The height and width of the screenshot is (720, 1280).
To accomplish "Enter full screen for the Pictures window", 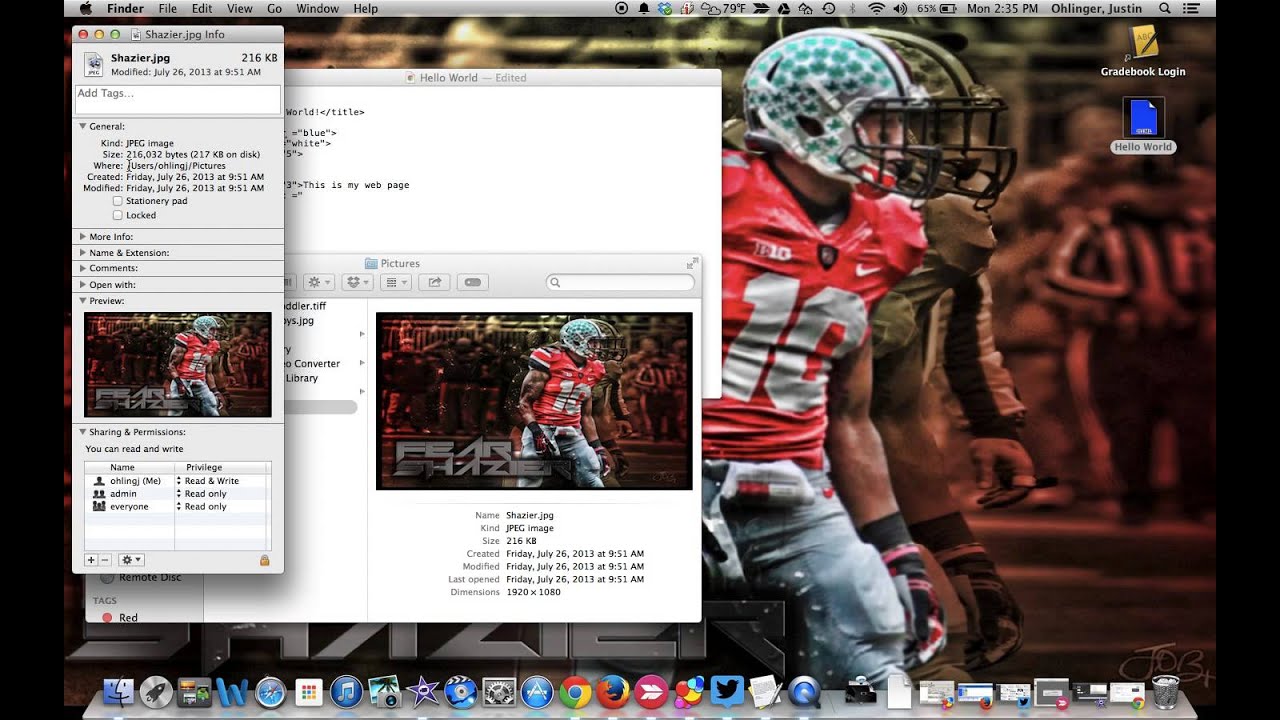I will (692, 263).
